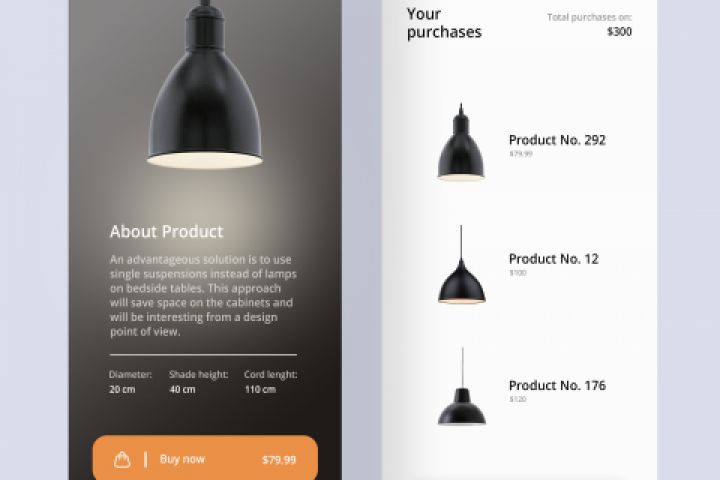
Task: Select the Diameter 20 cm spec
Action: click(x=130, y=382)
